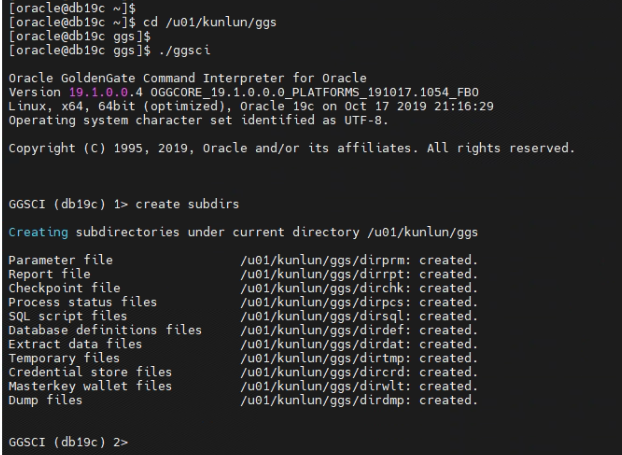Click 'OGGCORE_19.1.0.0.0_PLATFORMS_191017.1054_FBO' build string
This screenshot has height=455, width=622.
tap(315, 92)
